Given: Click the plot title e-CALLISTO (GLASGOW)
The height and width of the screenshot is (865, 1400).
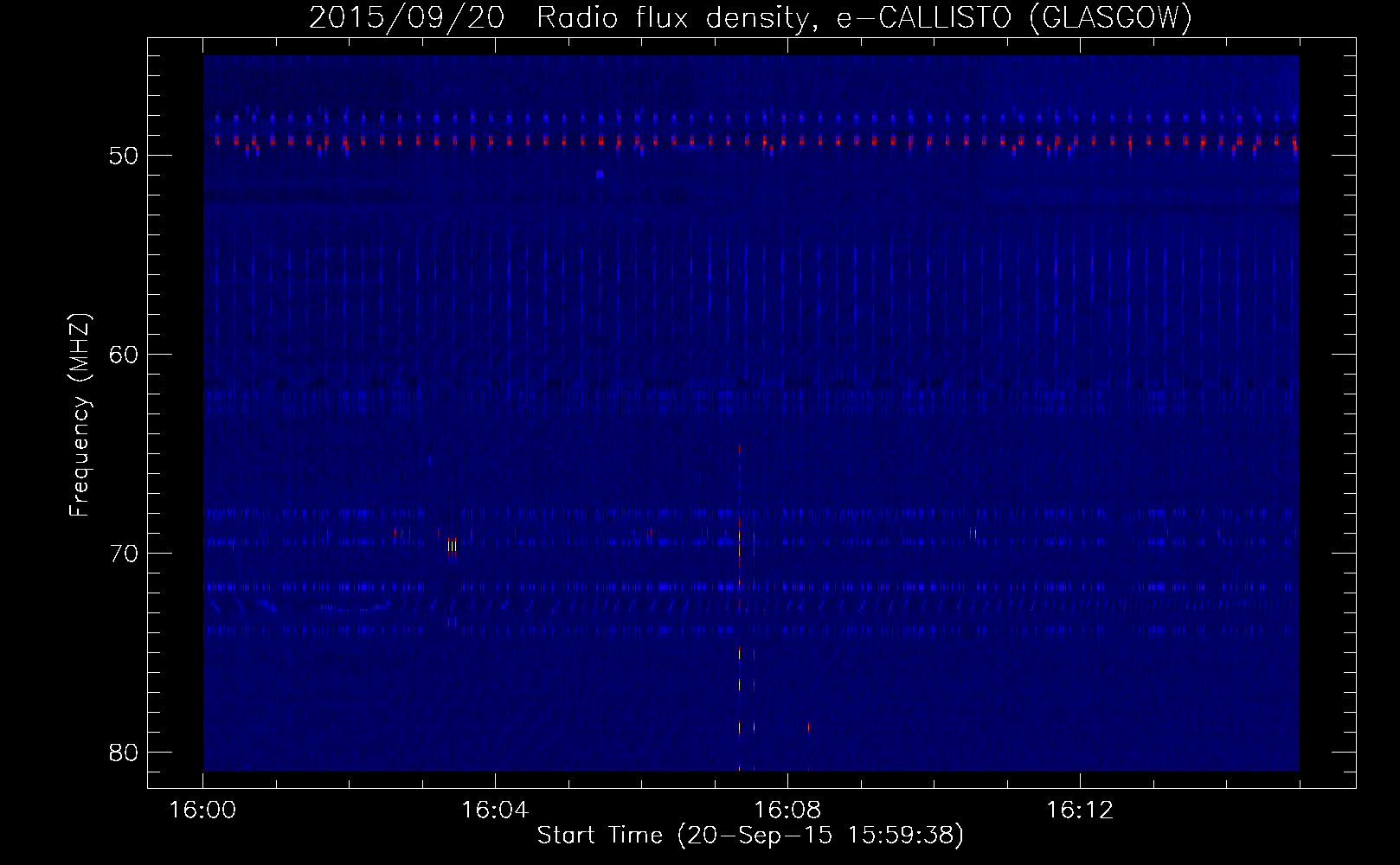Looking at the screenshot, I should (1014, 17).
